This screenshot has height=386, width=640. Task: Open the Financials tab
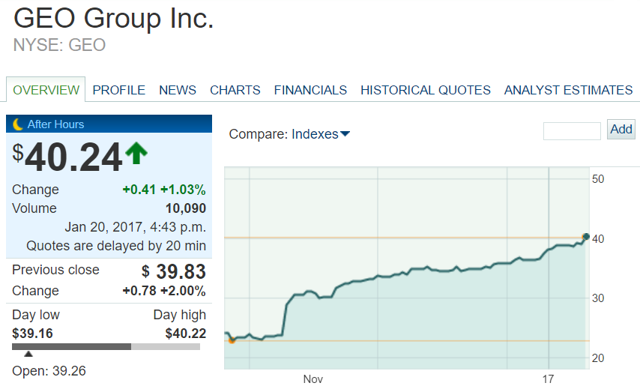[x=310, y=90]
